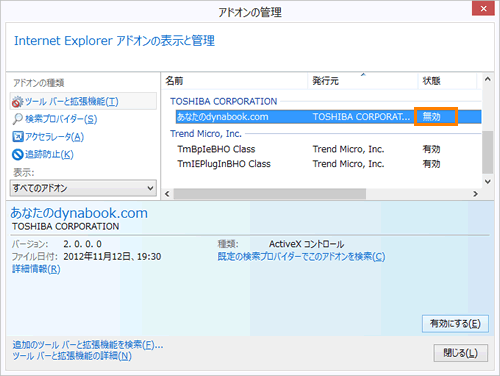Click TOSHIBA CORPORAT... publisher cell
The image size is (500, 376).
(361, 117)
